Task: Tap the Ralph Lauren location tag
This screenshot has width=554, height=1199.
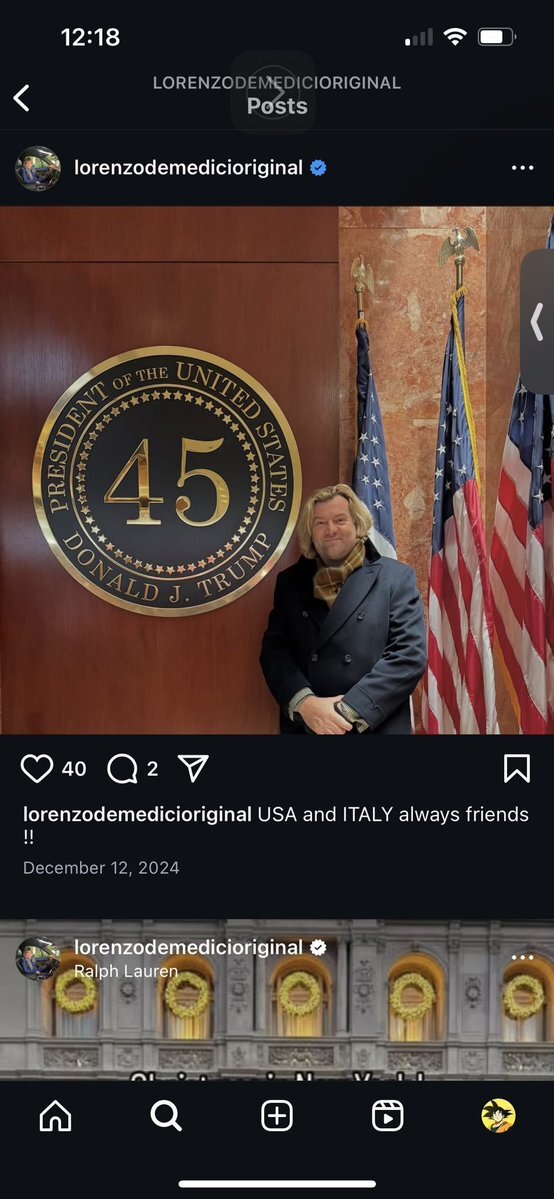Action: pos(125,971)
